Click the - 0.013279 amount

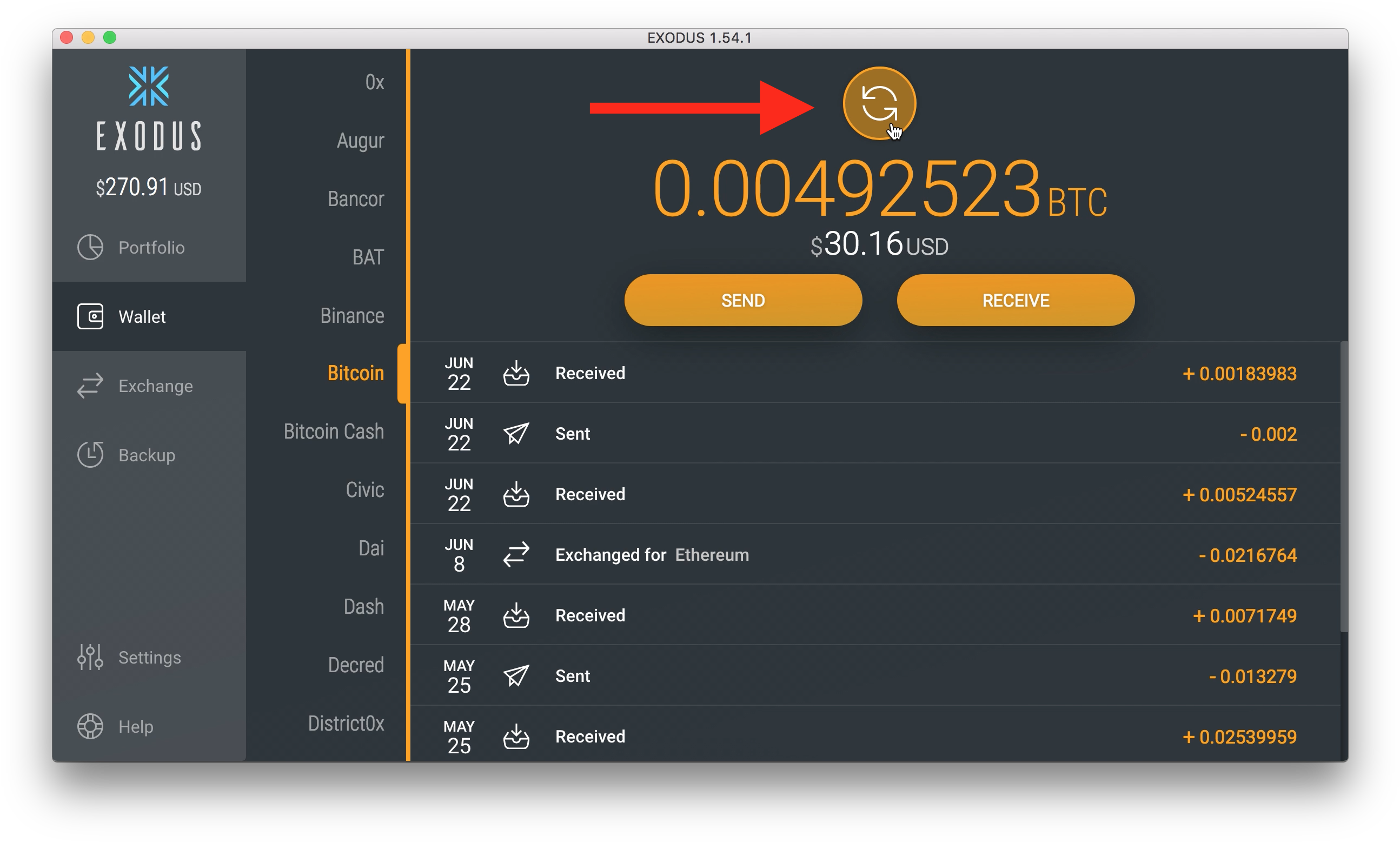(x=1252, y=677)
